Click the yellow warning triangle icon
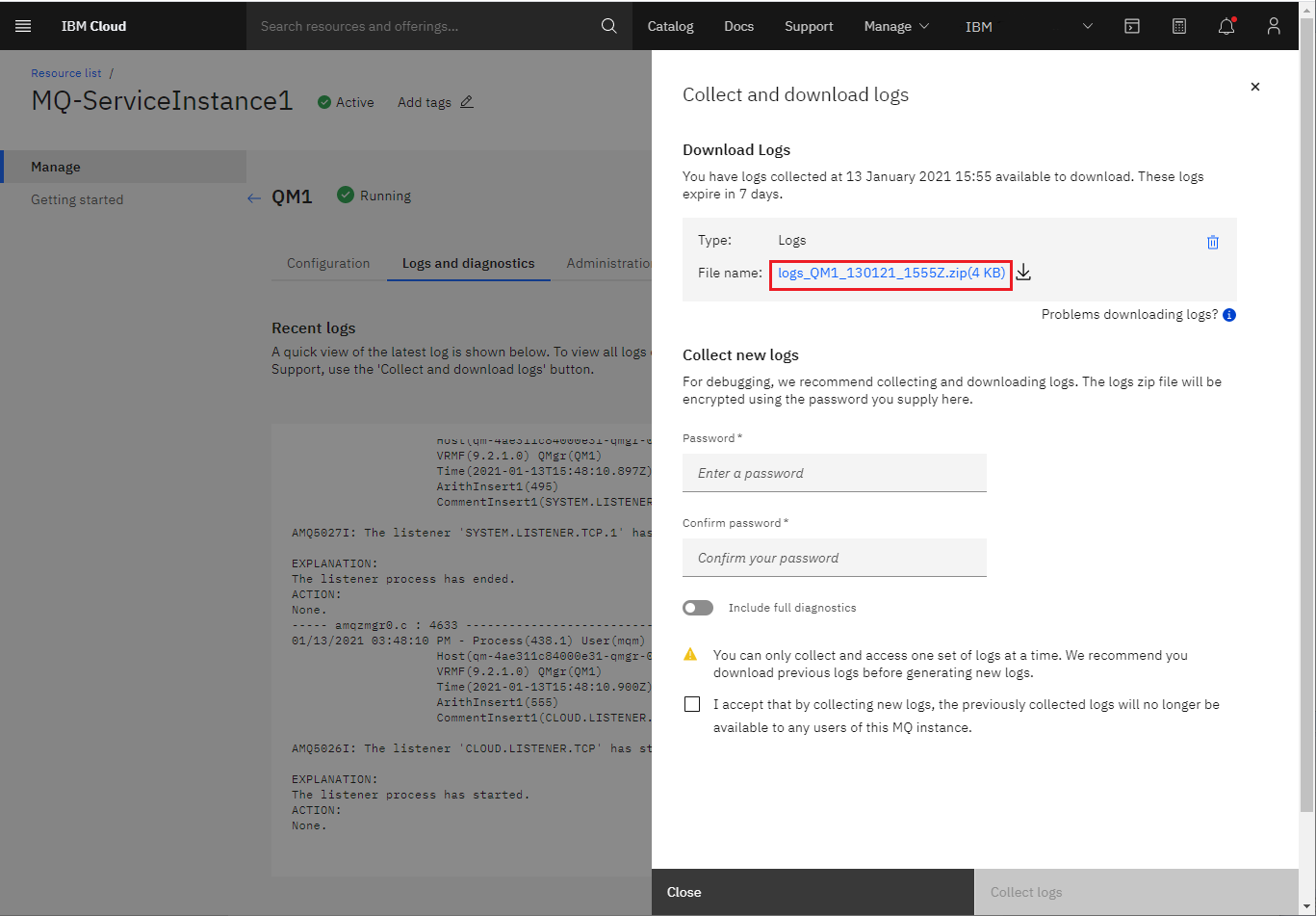 coord(690,654)
